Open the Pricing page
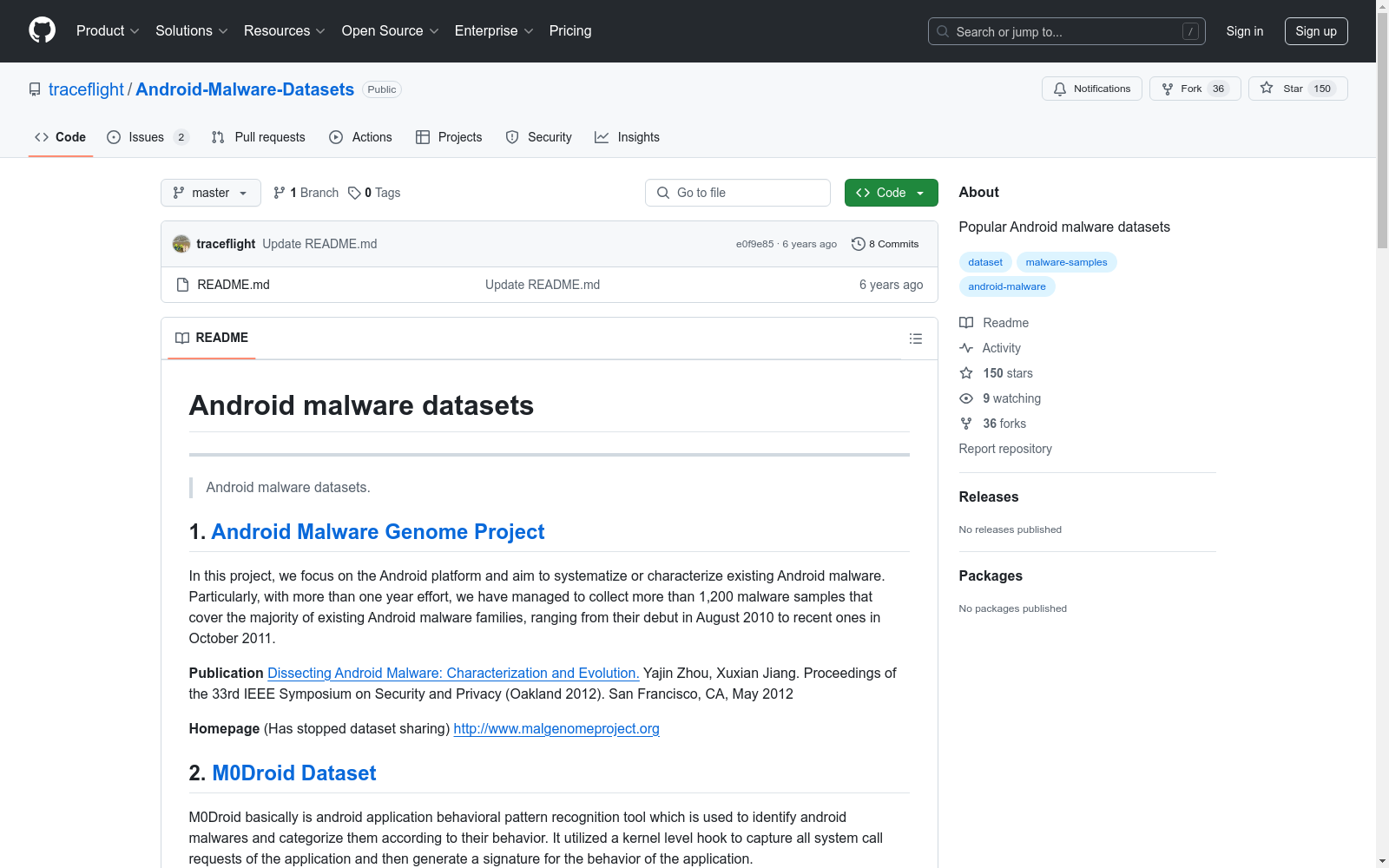The height and width of the screenshot is (868, 1389). [x=570, y=31]
